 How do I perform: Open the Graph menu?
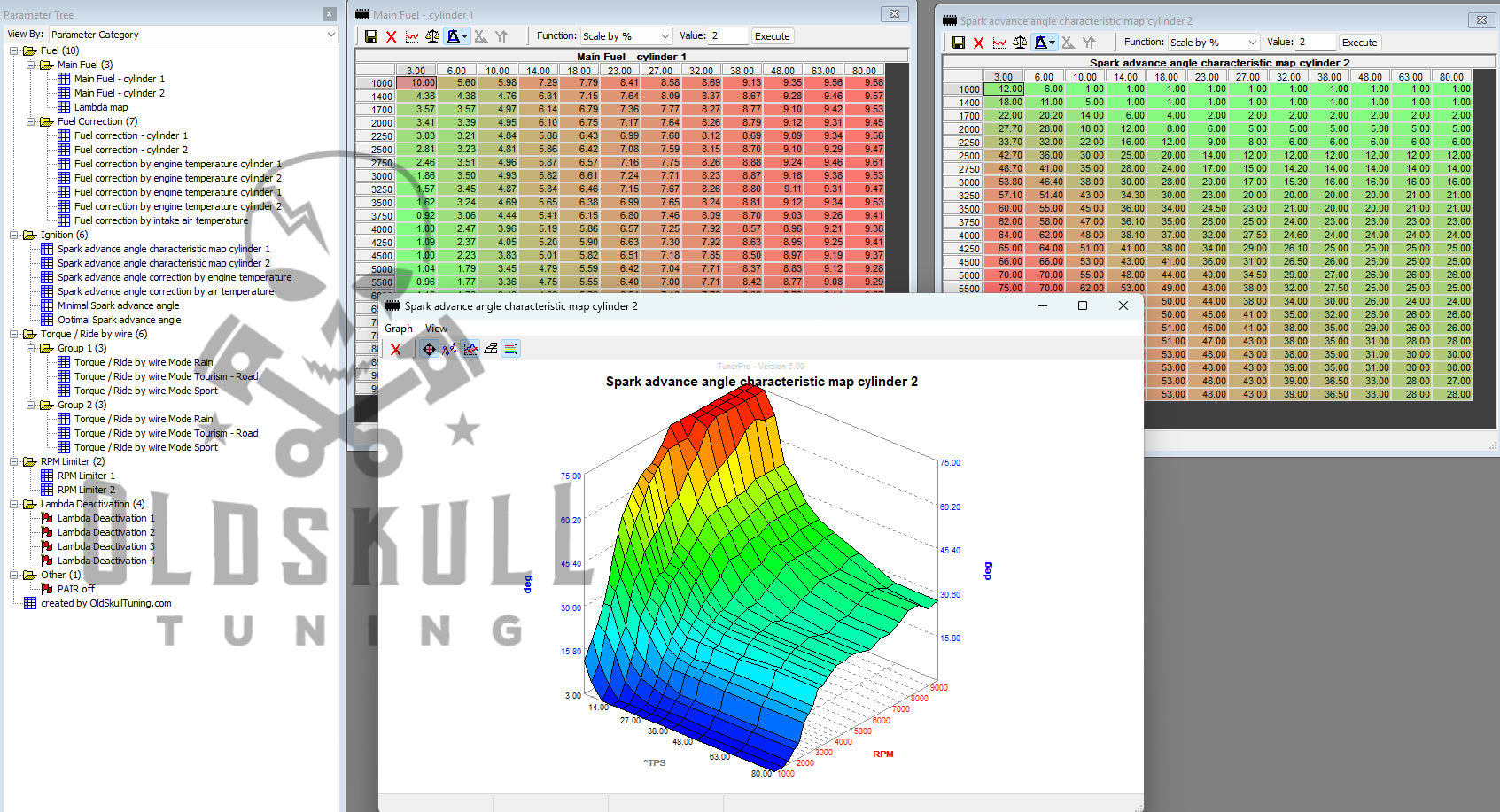(399, 329)
